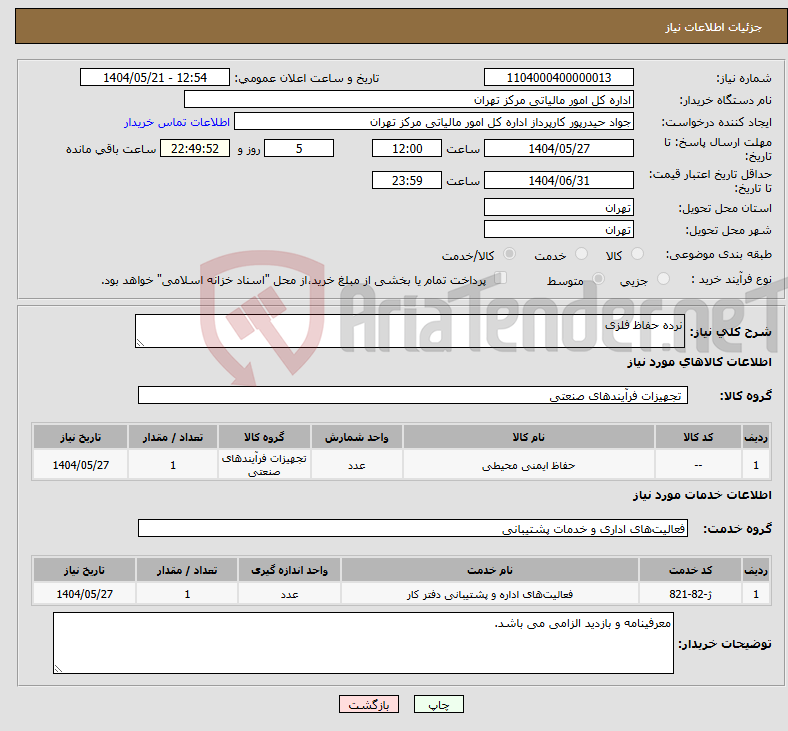The width and height of the screenshot is (788, 731).
Task: Select the کالا/خدمت radio button
Action: pos(510,254)
